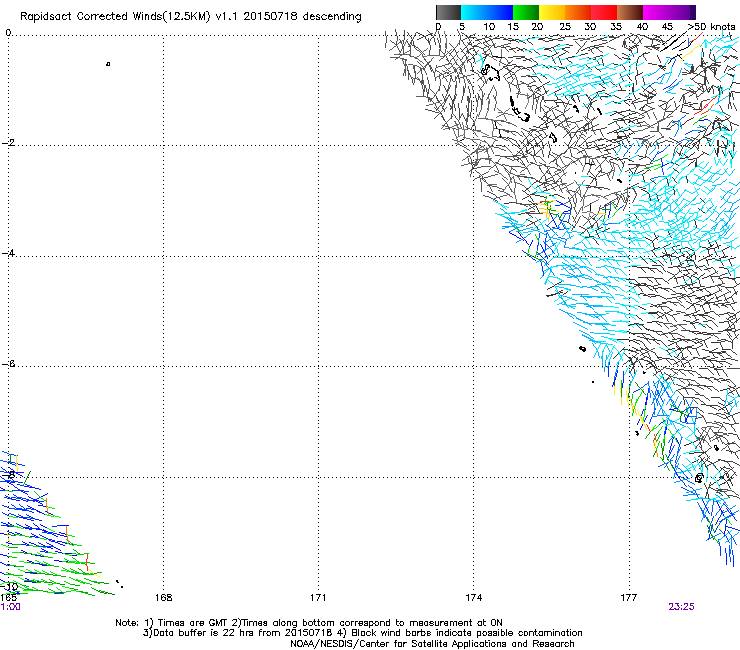740x650 pixels.
Task: Click the latitude label '-2'
Action: (x=9, y=143)
